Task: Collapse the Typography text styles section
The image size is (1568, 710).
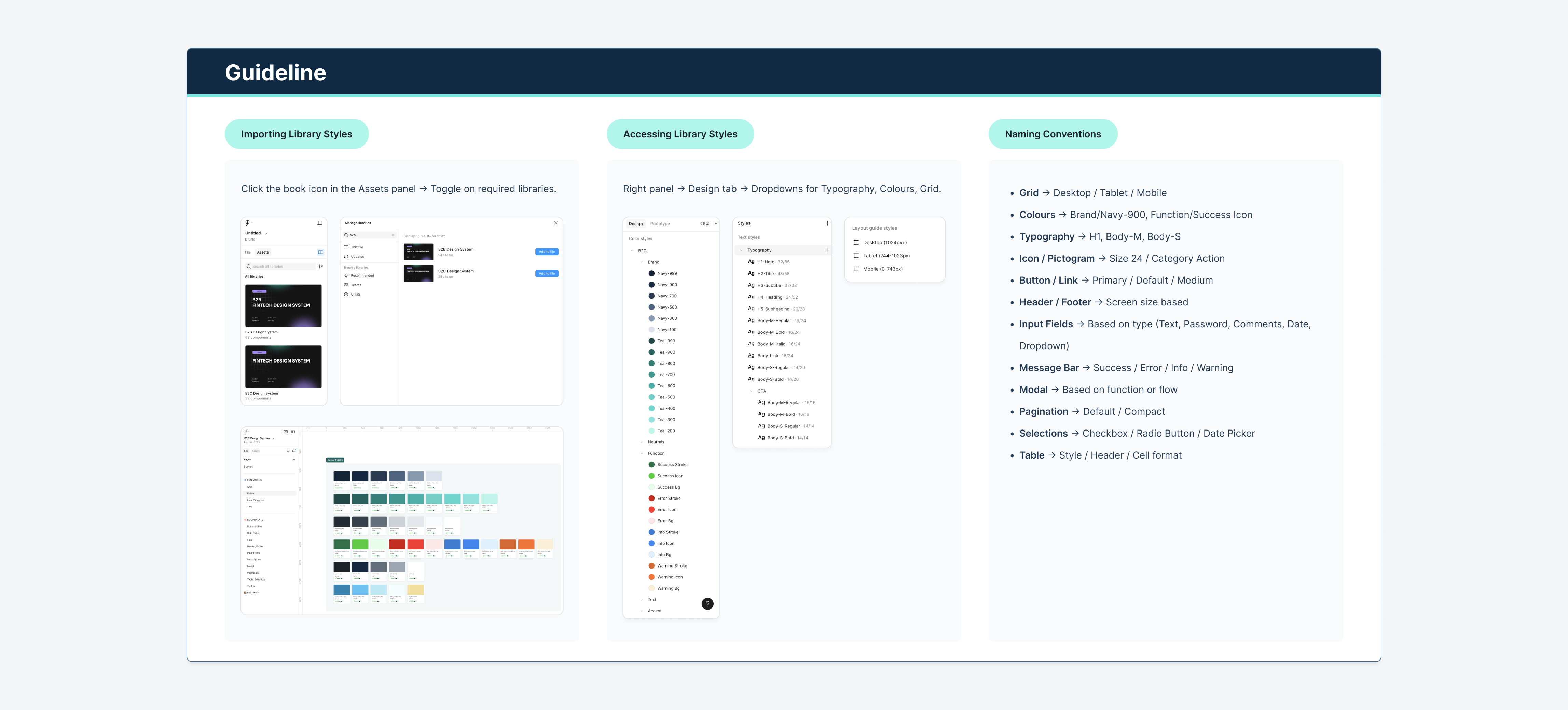Action: coord(741,250)
